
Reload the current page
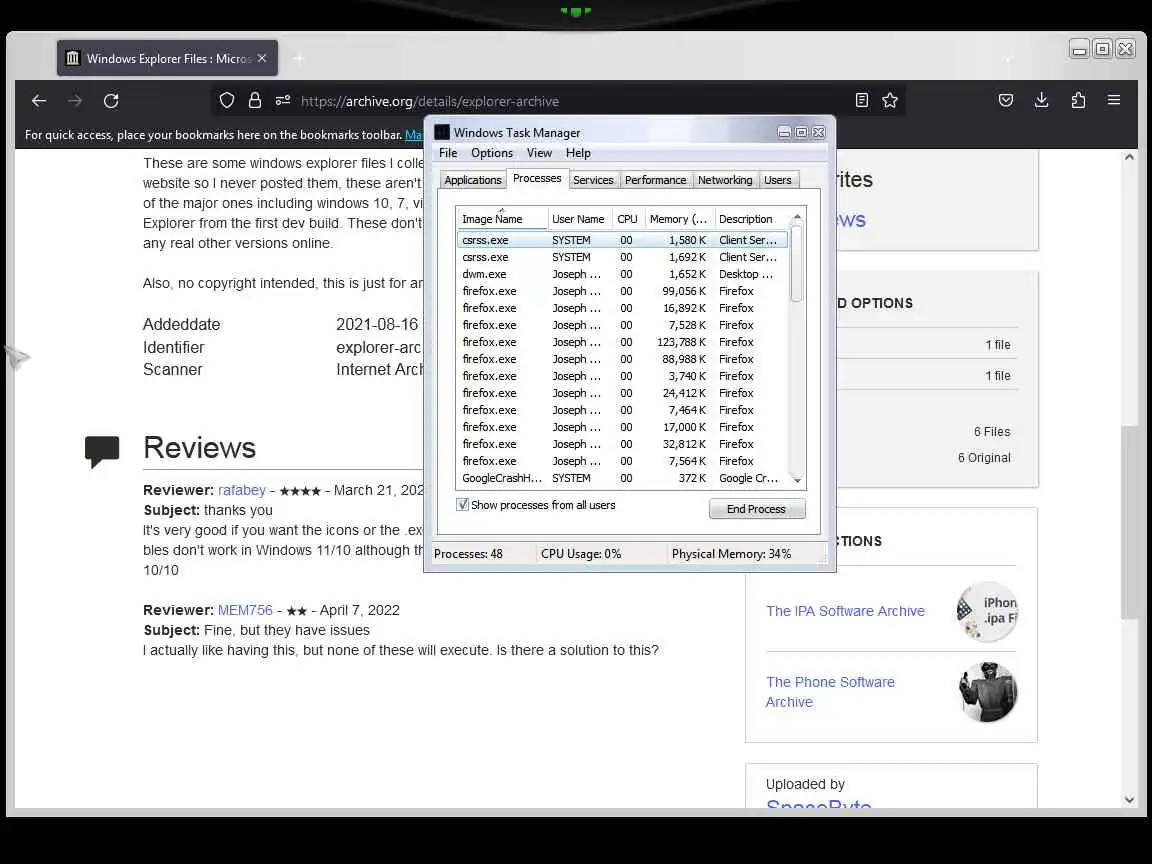coord(111,101)
